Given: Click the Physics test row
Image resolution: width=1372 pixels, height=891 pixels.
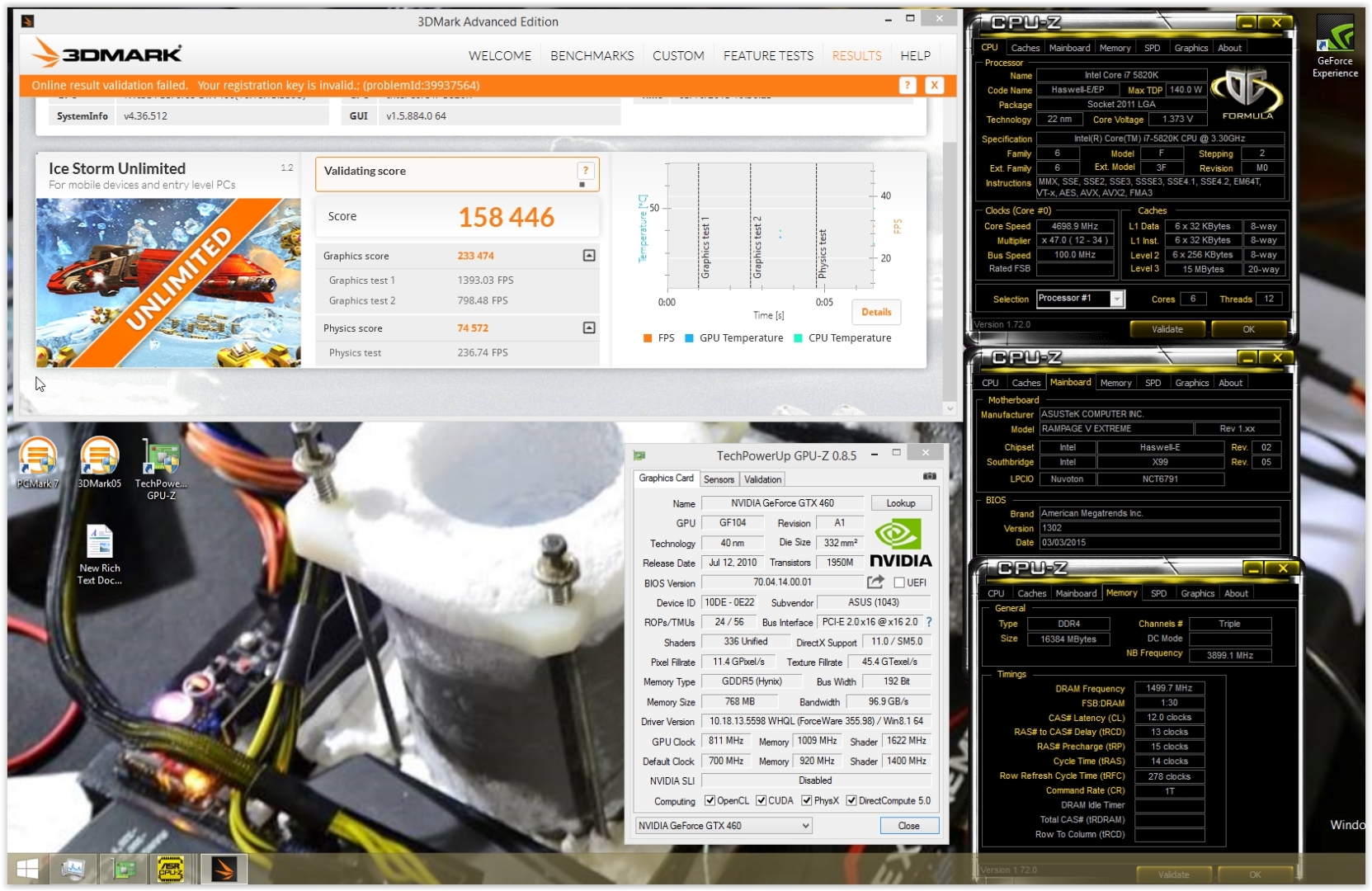Looking at the screenshot, I should click(x=457, y=353).
